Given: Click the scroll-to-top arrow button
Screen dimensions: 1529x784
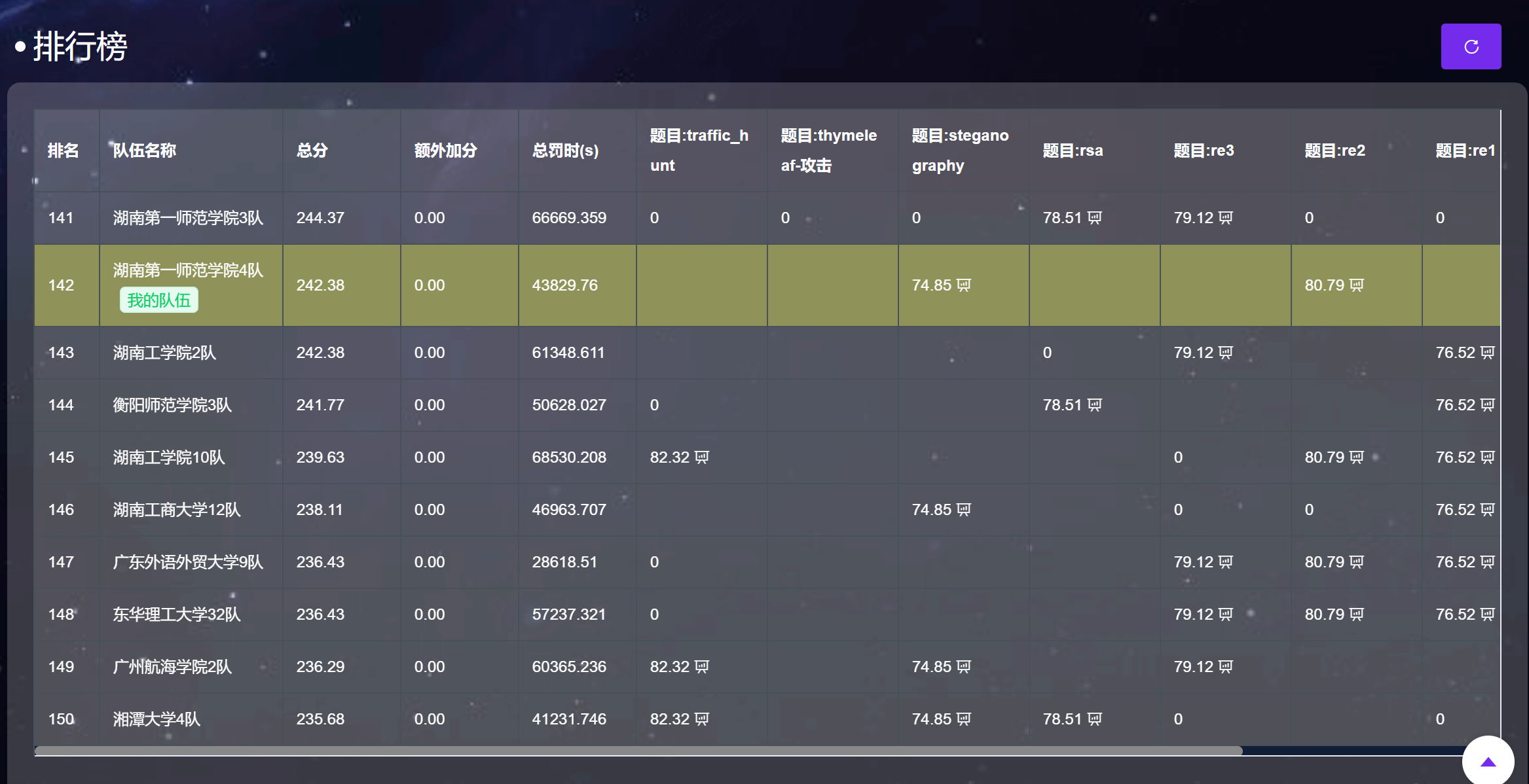Looking at the screenshot, I should coord(1488,761).
